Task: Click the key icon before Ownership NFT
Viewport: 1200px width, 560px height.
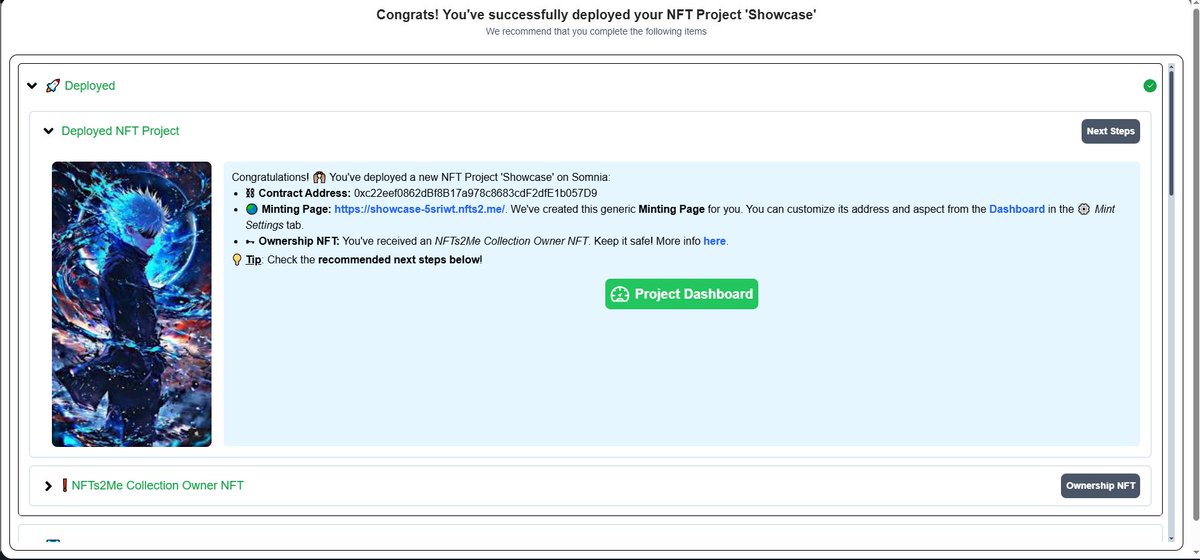Action: pos(250,241)
